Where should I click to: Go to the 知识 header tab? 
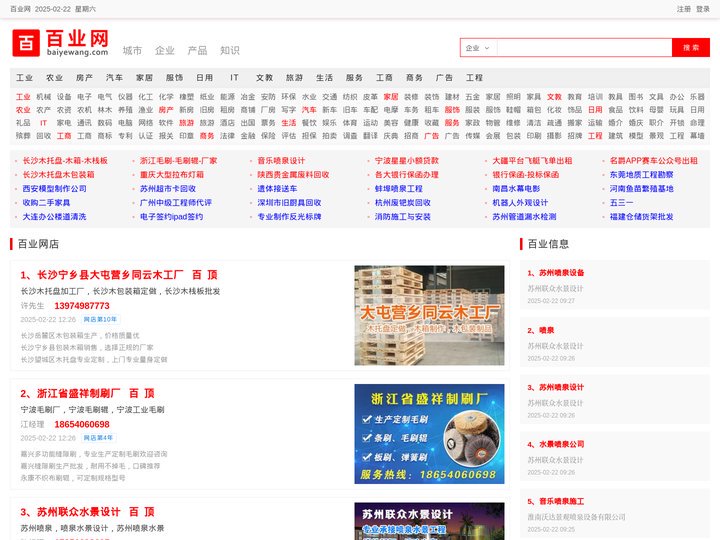pyautogui.click(x=230, y=51)
